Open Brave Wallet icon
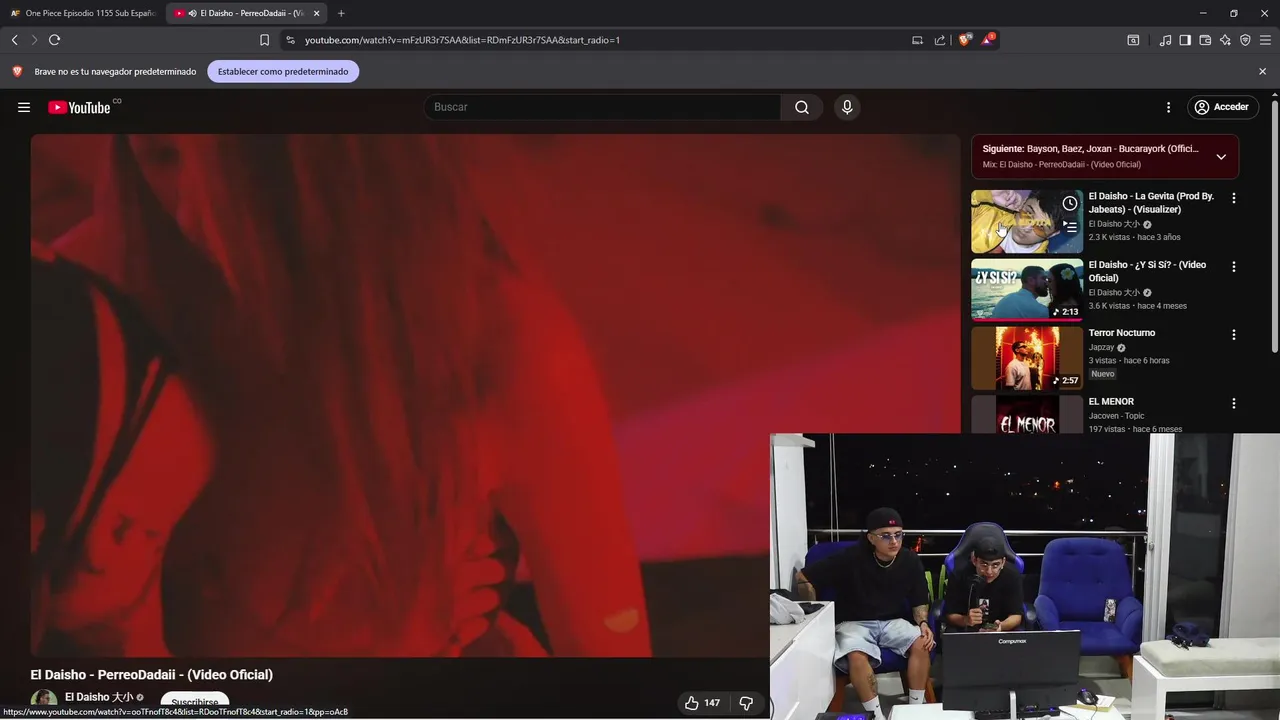The width and height of the screenshot is (1280, 720). pos(1205,40)
